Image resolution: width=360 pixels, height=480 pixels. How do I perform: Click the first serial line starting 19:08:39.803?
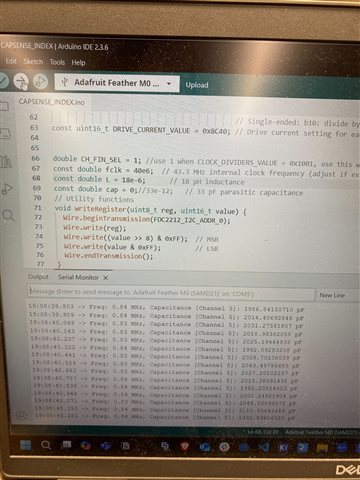tap(166, 308)
